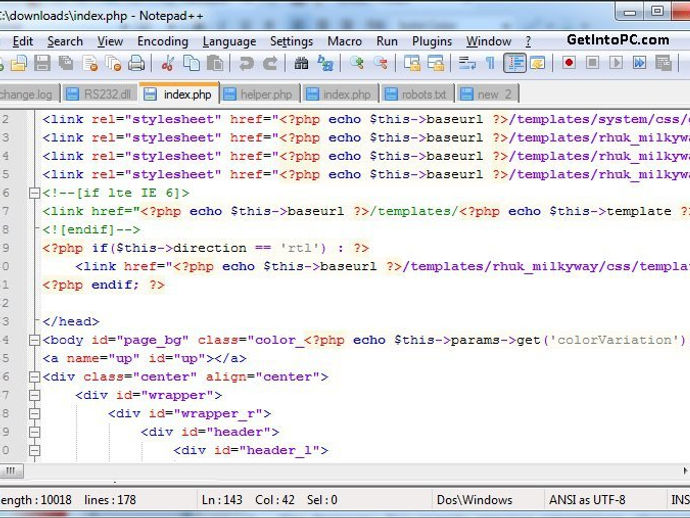Toggle the highlighted Indent Guide icon
Image resolution: width=690 pixels, height=518 pixels.
click(514, 63)
